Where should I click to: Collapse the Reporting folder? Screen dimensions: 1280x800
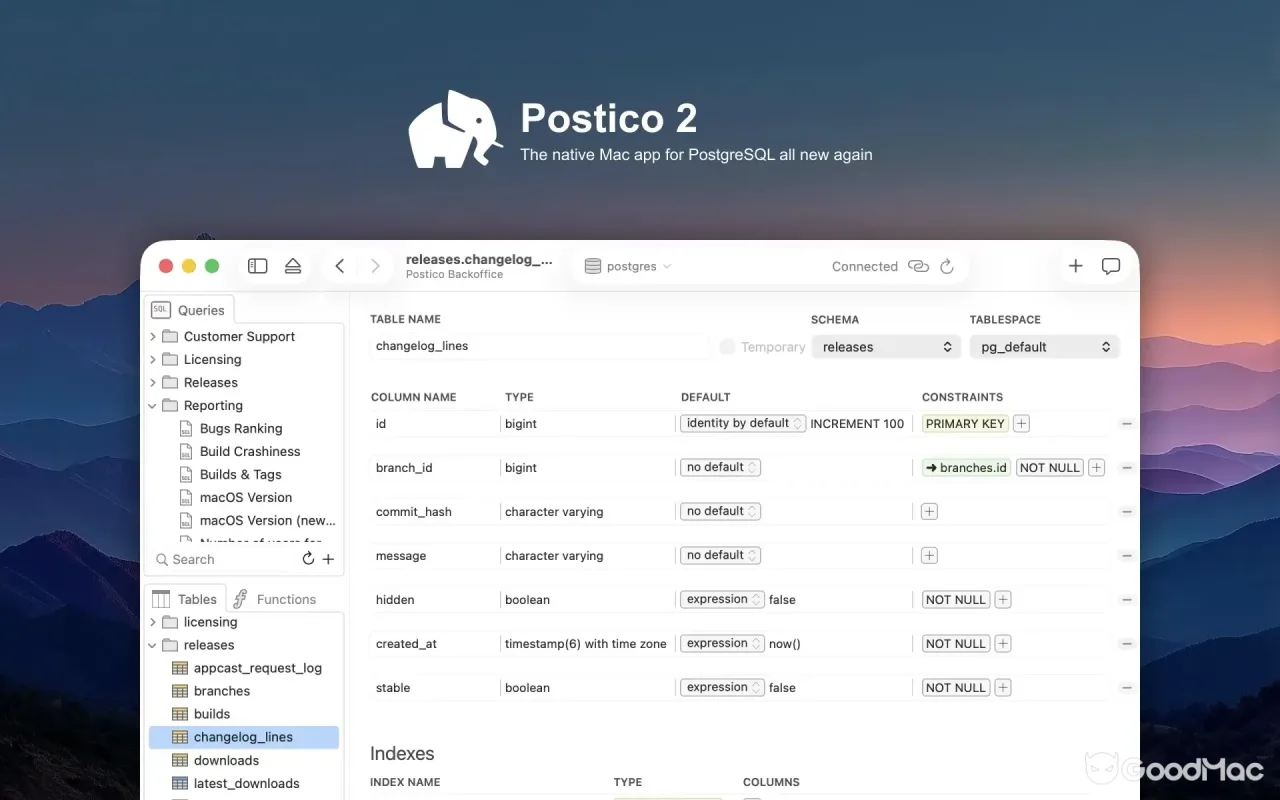click(x=153, y=406)
